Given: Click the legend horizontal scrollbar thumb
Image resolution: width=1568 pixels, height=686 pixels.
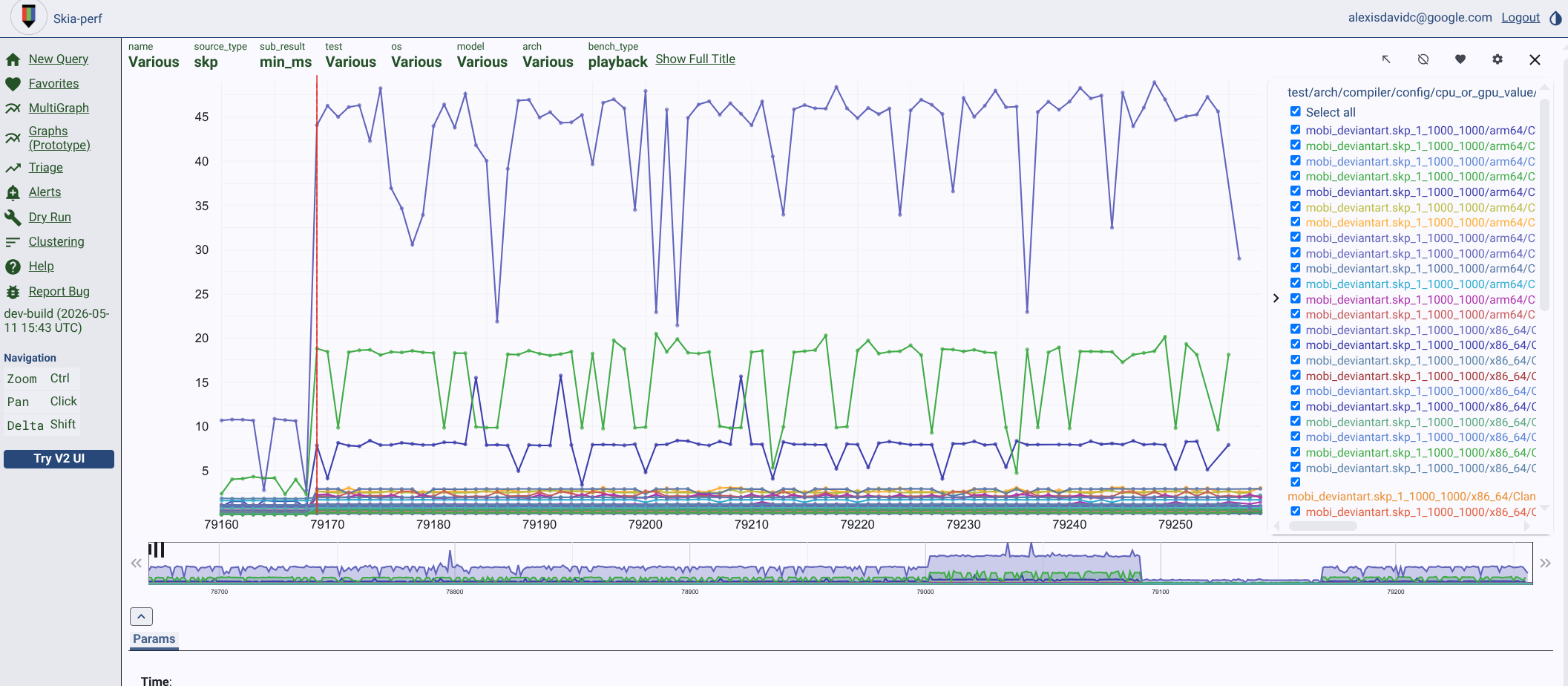Looking at the screenshot, I should (1323, 526).
